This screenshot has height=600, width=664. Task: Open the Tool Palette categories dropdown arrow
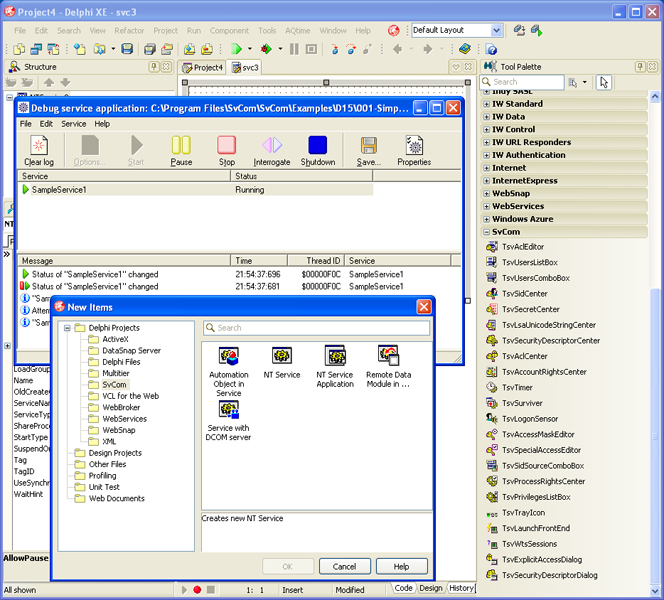pyautogui.click(x=584, y=82)
